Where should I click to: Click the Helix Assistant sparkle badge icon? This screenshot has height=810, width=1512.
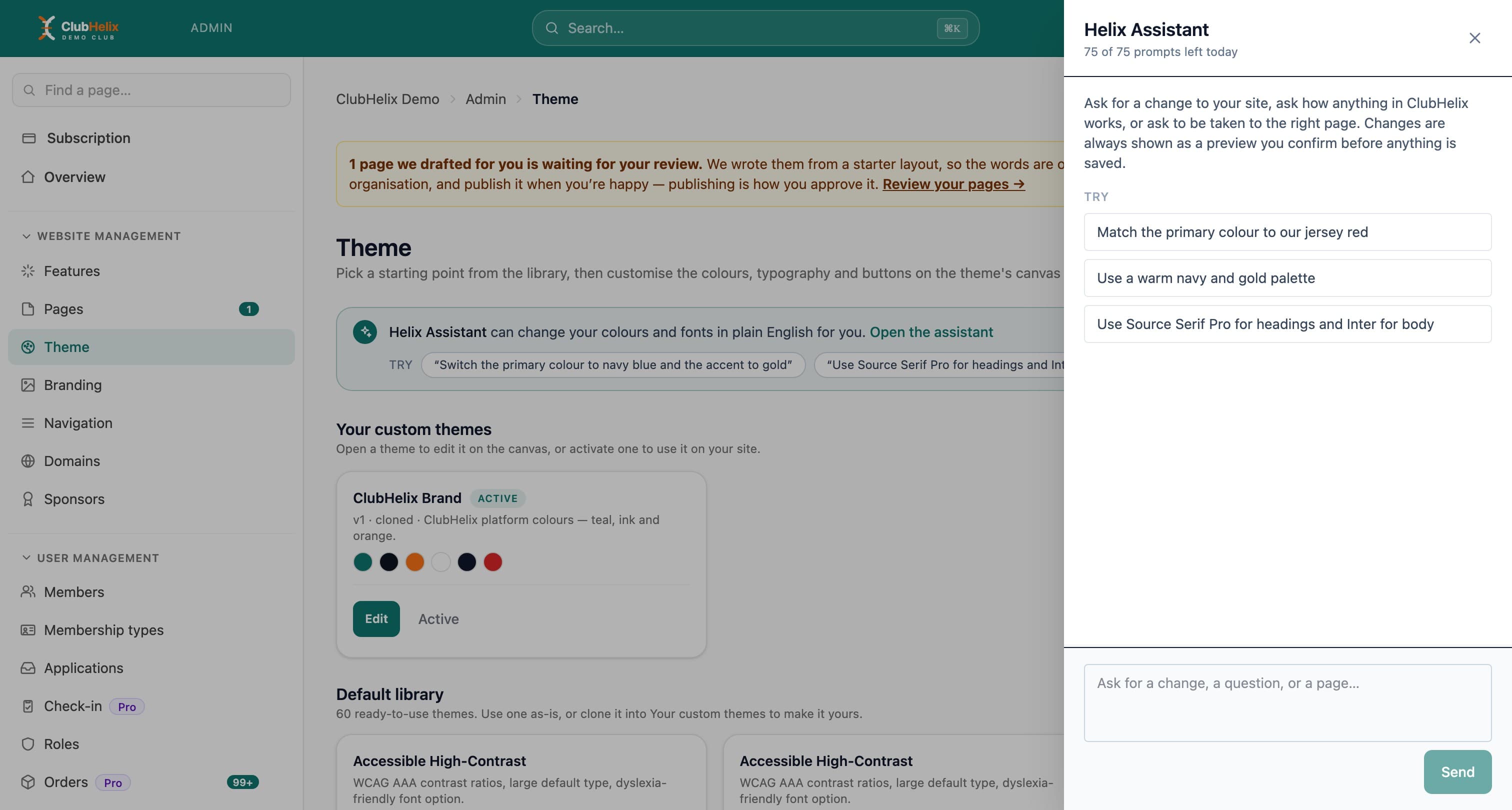point(365,331)
